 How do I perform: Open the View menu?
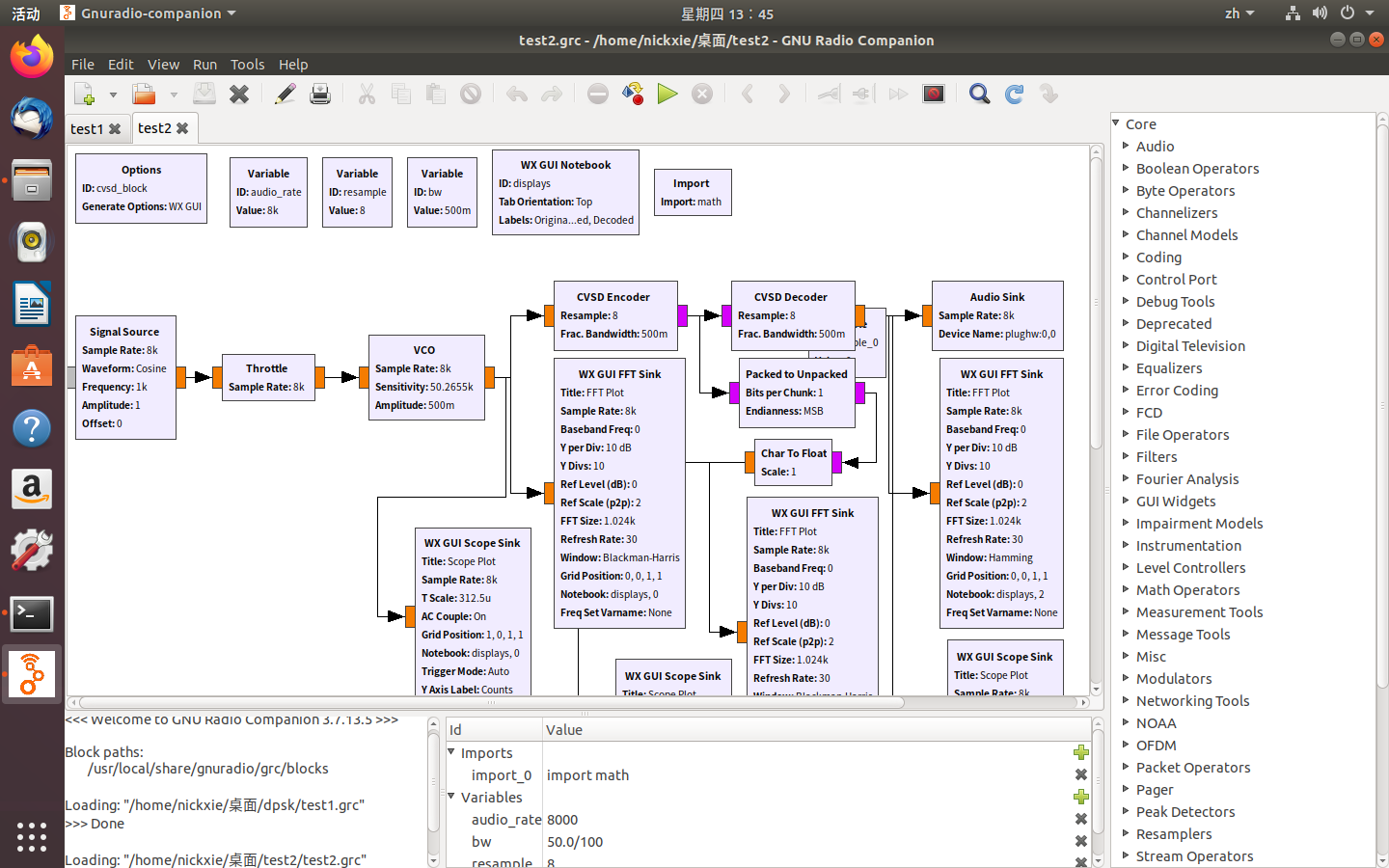[163, 65]
